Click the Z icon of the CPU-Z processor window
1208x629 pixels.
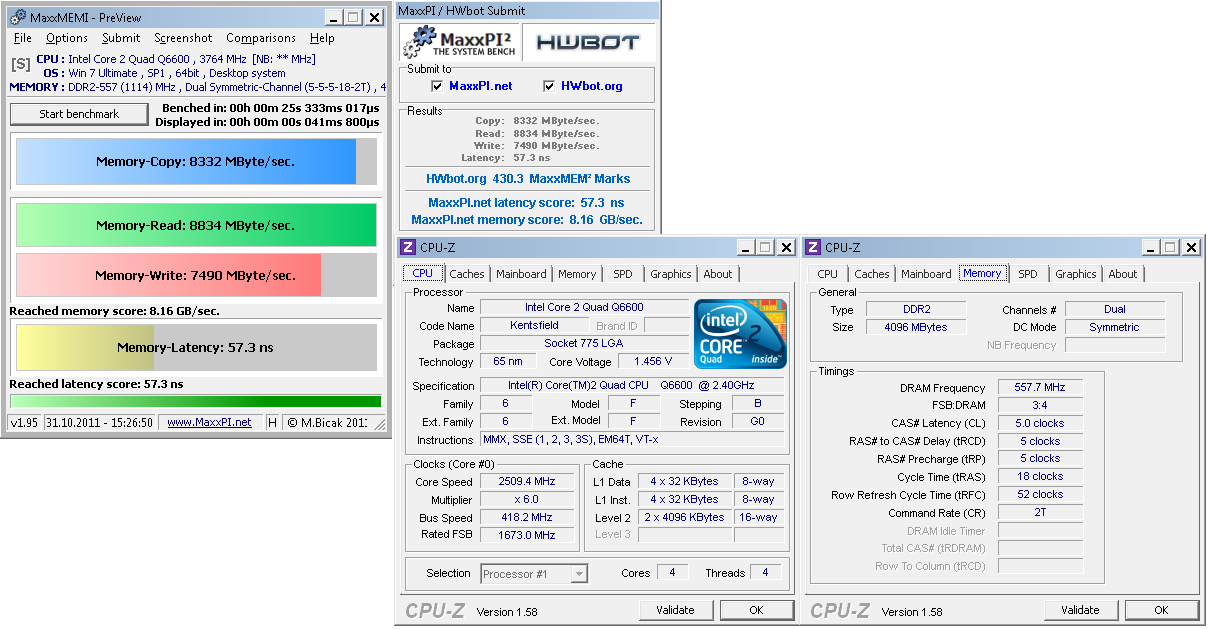click(408, 247)
